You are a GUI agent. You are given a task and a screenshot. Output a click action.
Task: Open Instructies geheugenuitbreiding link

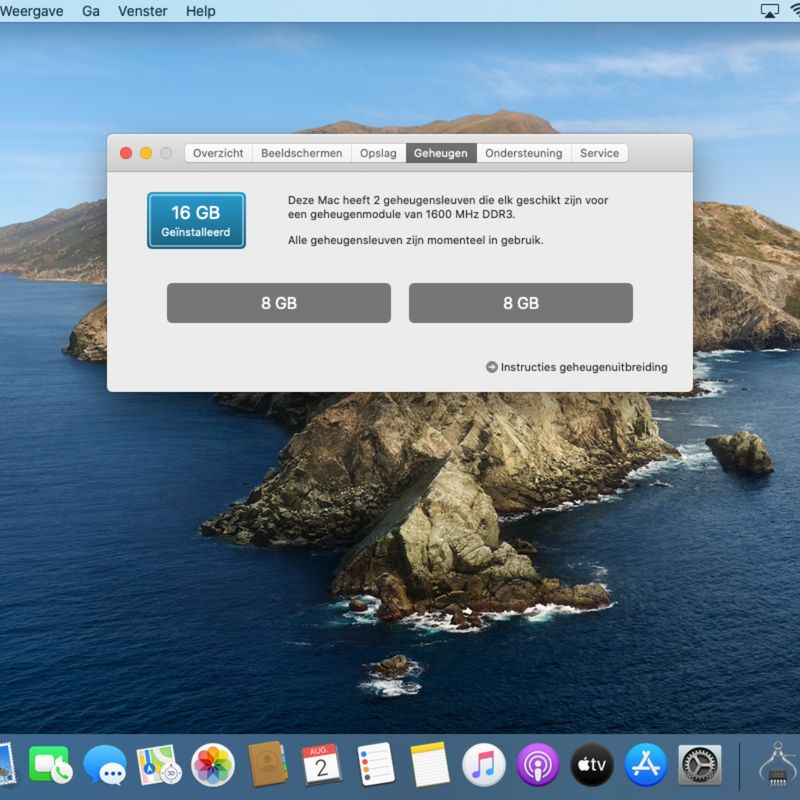point(584,367)
